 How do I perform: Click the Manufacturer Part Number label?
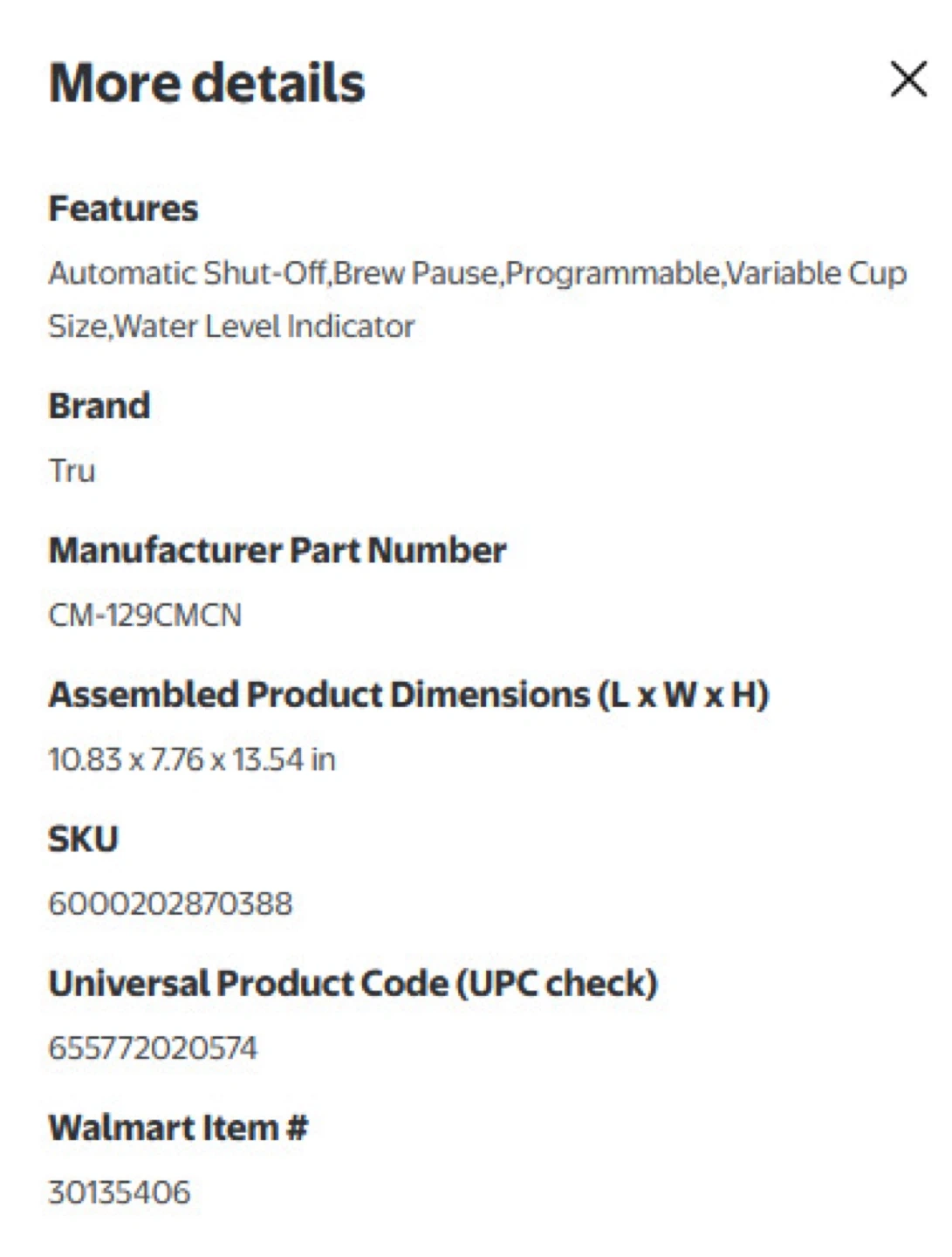277,551
